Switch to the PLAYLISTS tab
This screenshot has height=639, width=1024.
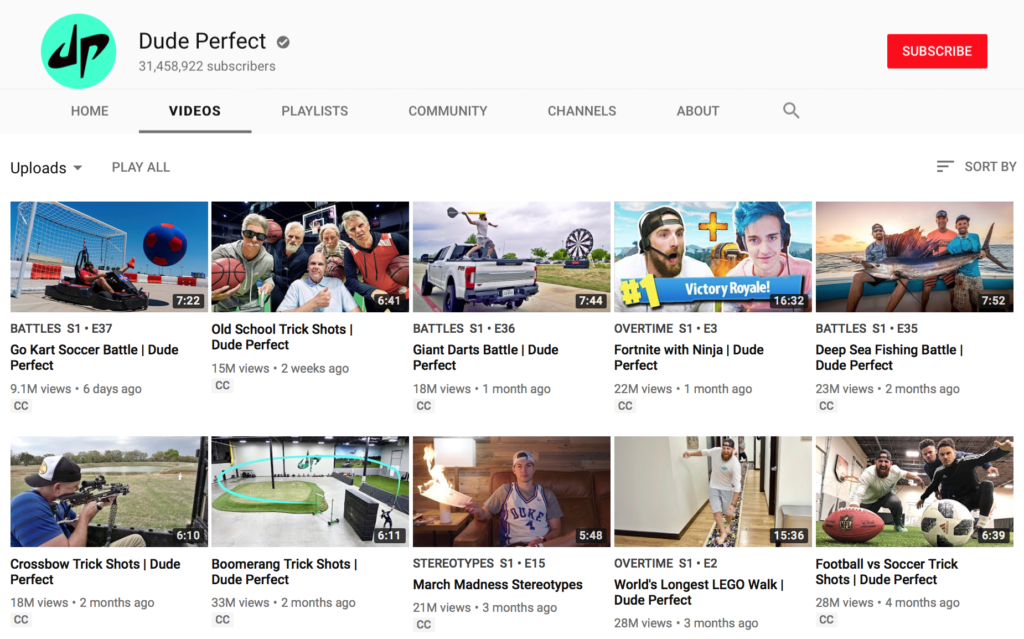(x=314, y=111)
